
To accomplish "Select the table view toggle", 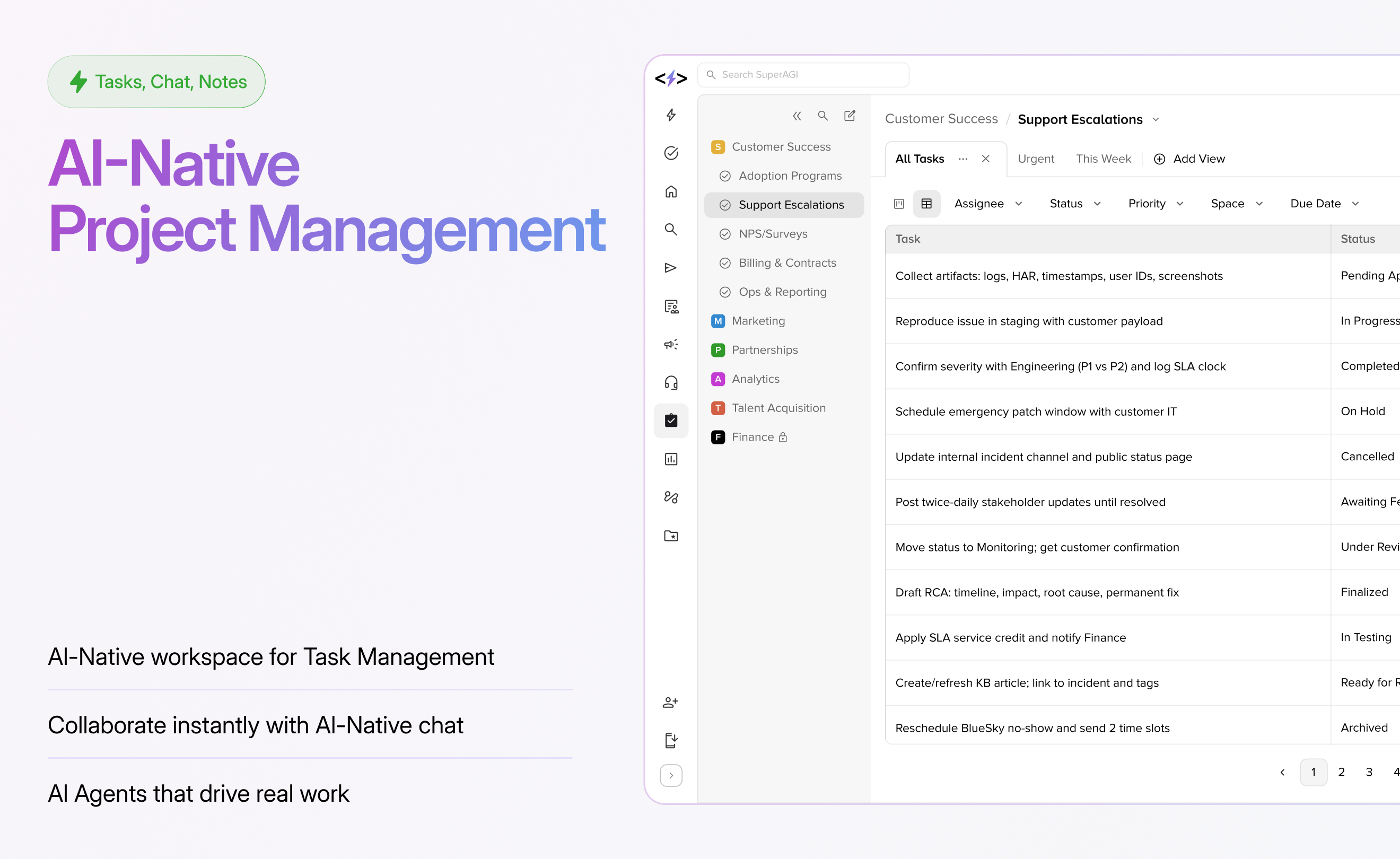I will [x=926, y=204].
